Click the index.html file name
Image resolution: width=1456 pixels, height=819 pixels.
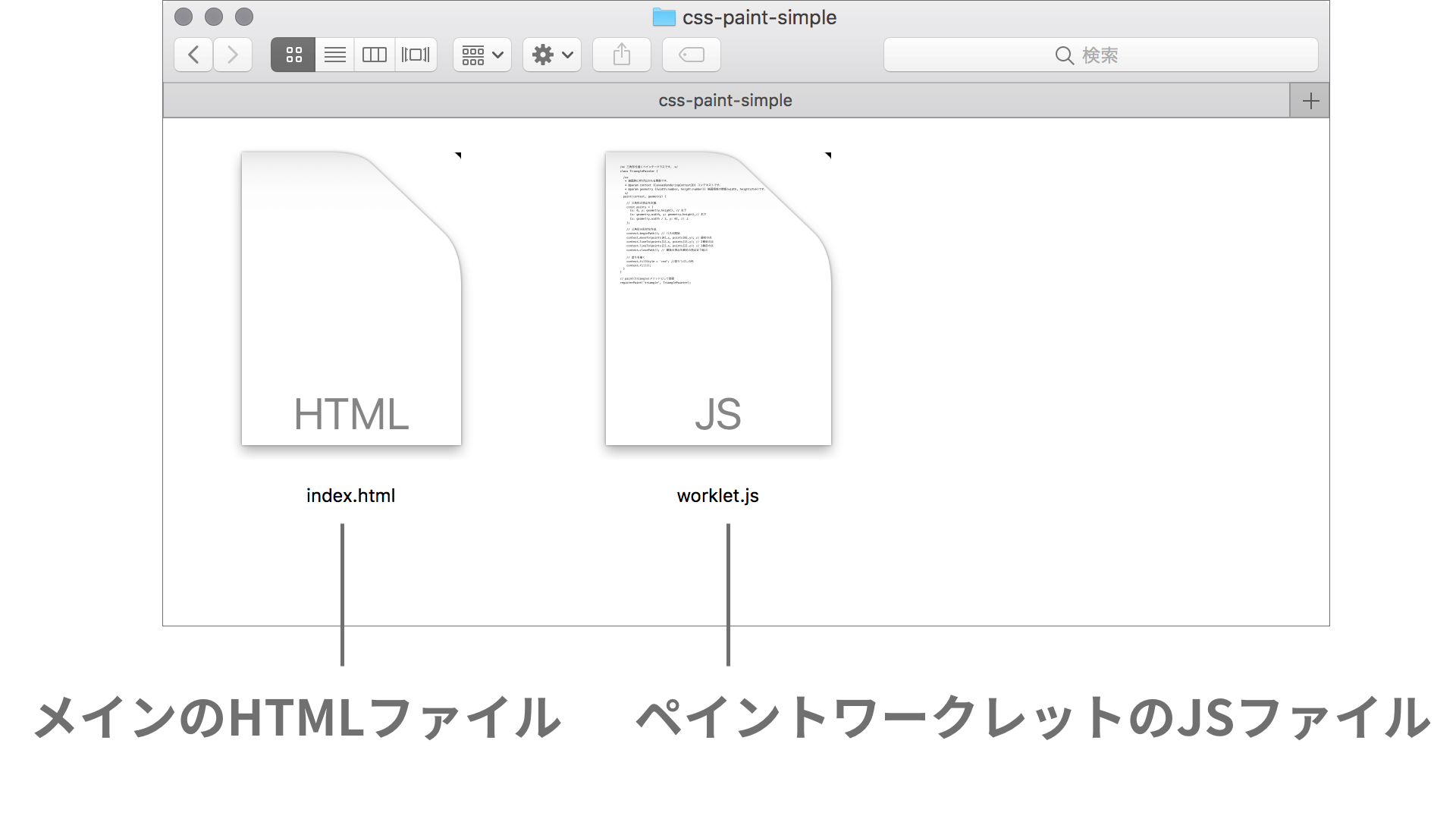point(350,495)
